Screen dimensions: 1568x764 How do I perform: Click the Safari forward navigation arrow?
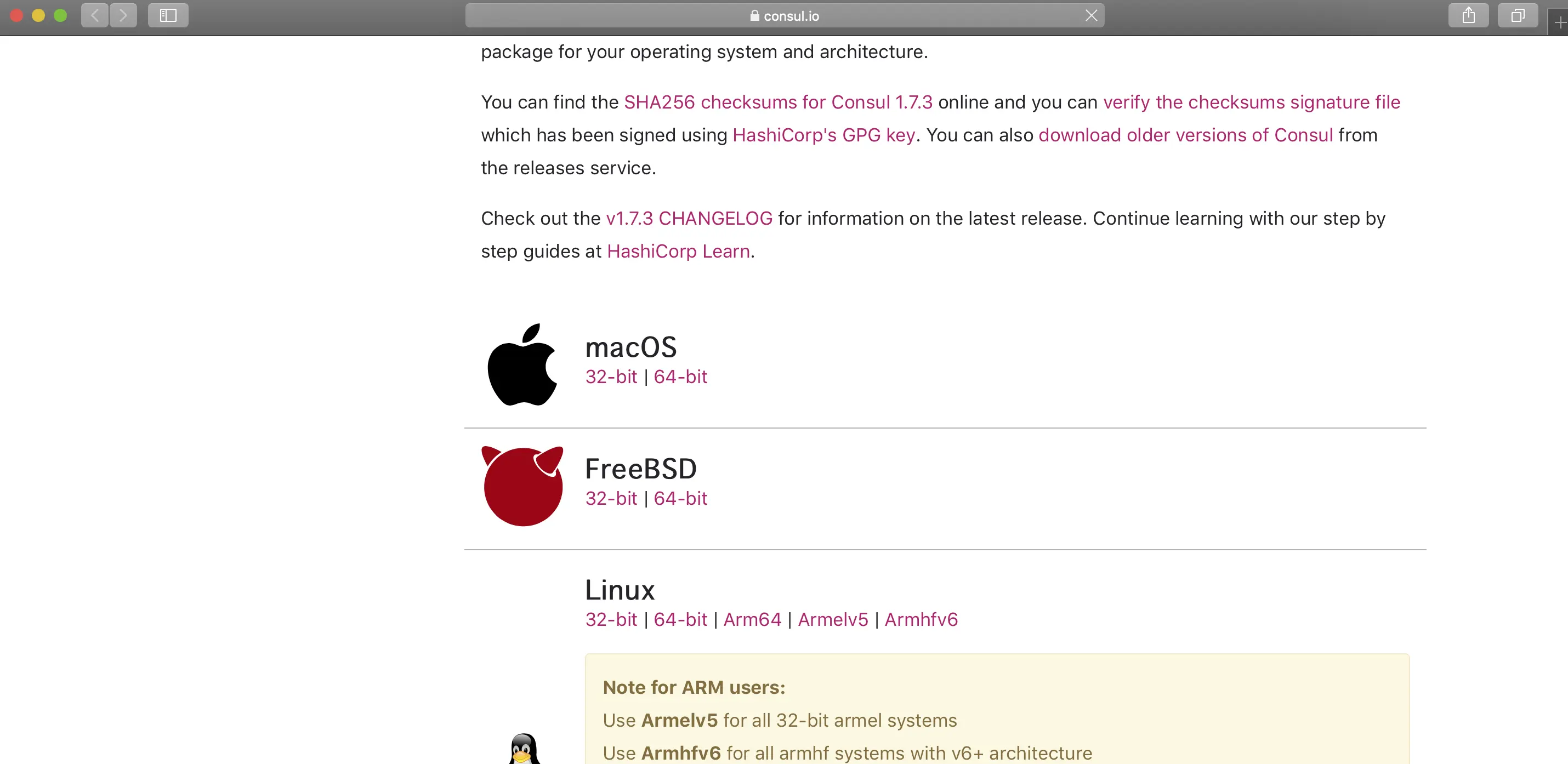point(123,15)
